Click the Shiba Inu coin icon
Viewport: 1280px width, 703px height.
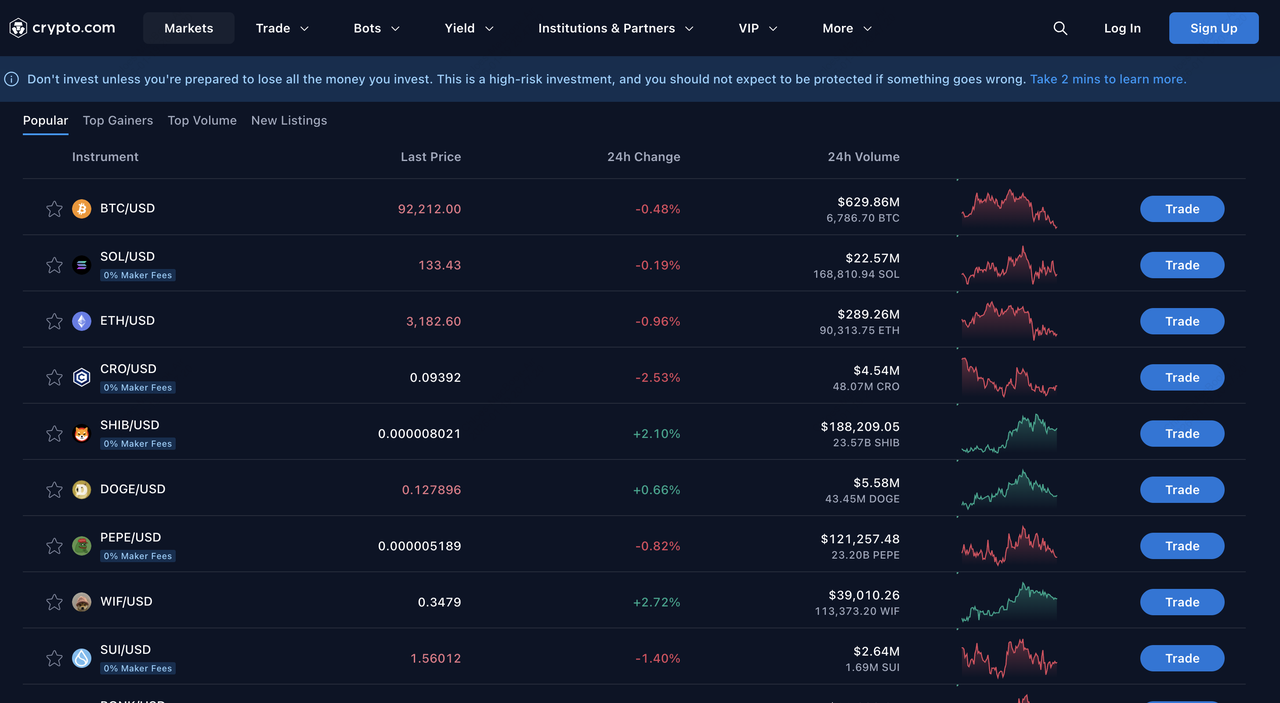point(82,434)
